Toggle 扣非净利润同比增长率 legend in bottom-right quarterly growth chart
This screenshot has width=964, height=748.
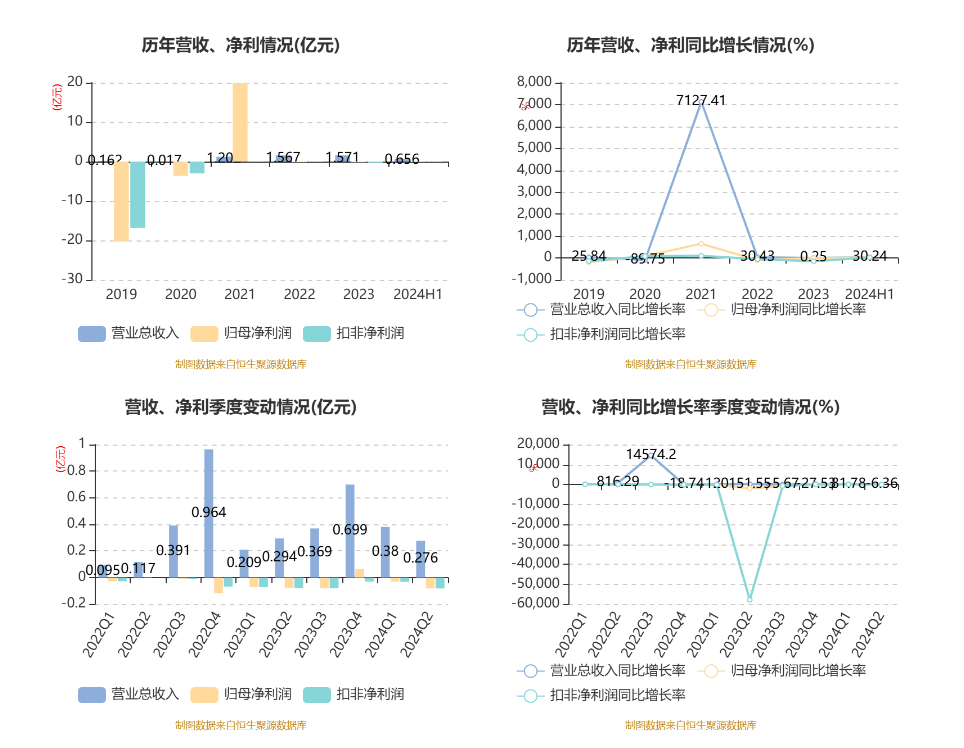click(x=601, y=695)
